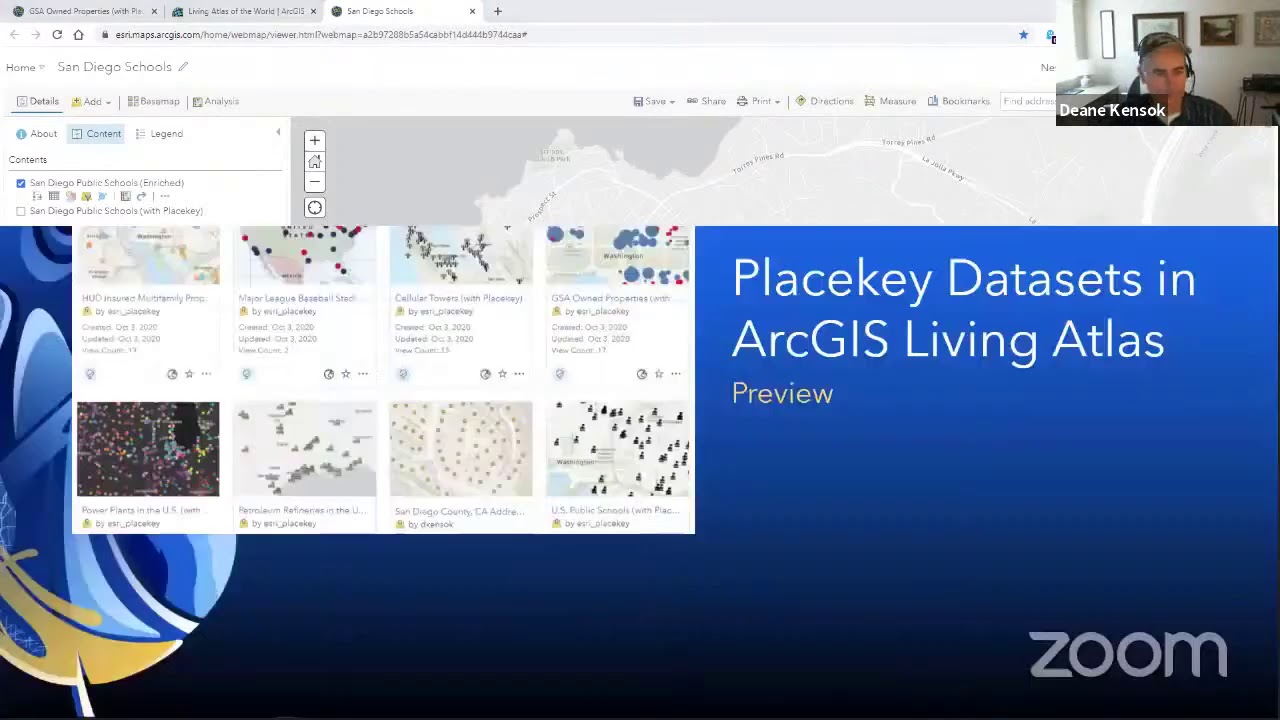Show legend for Enriched schools layer
The image size is (1280, 720).
[x=38, y=197]
